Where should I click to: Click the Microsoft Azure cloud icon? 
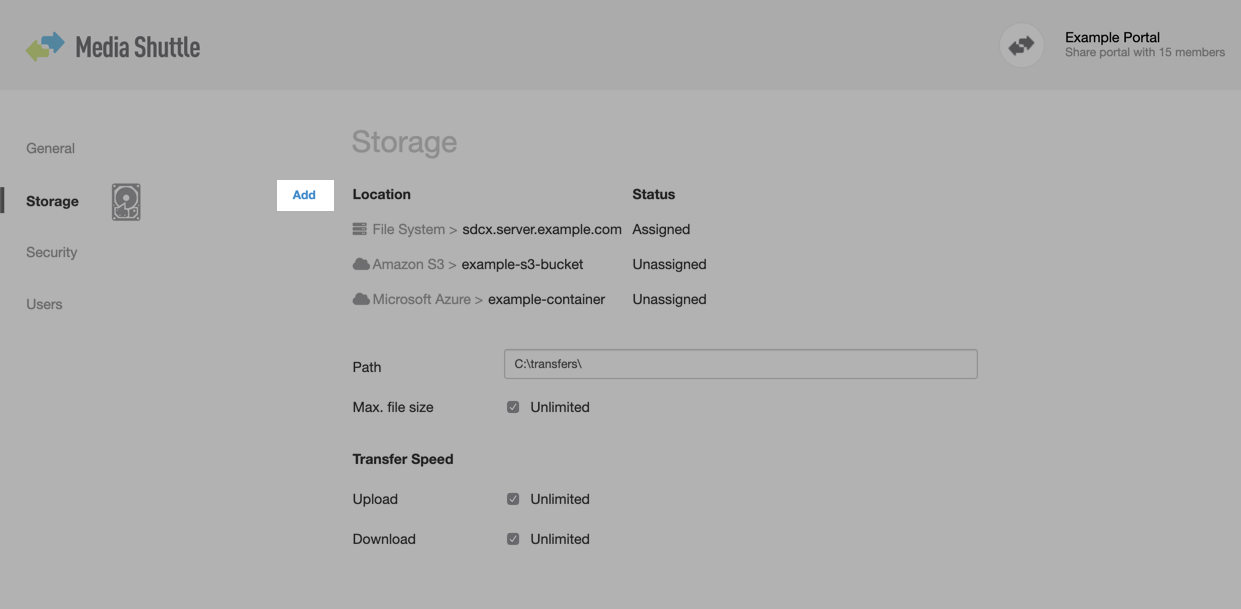[361, 299]
